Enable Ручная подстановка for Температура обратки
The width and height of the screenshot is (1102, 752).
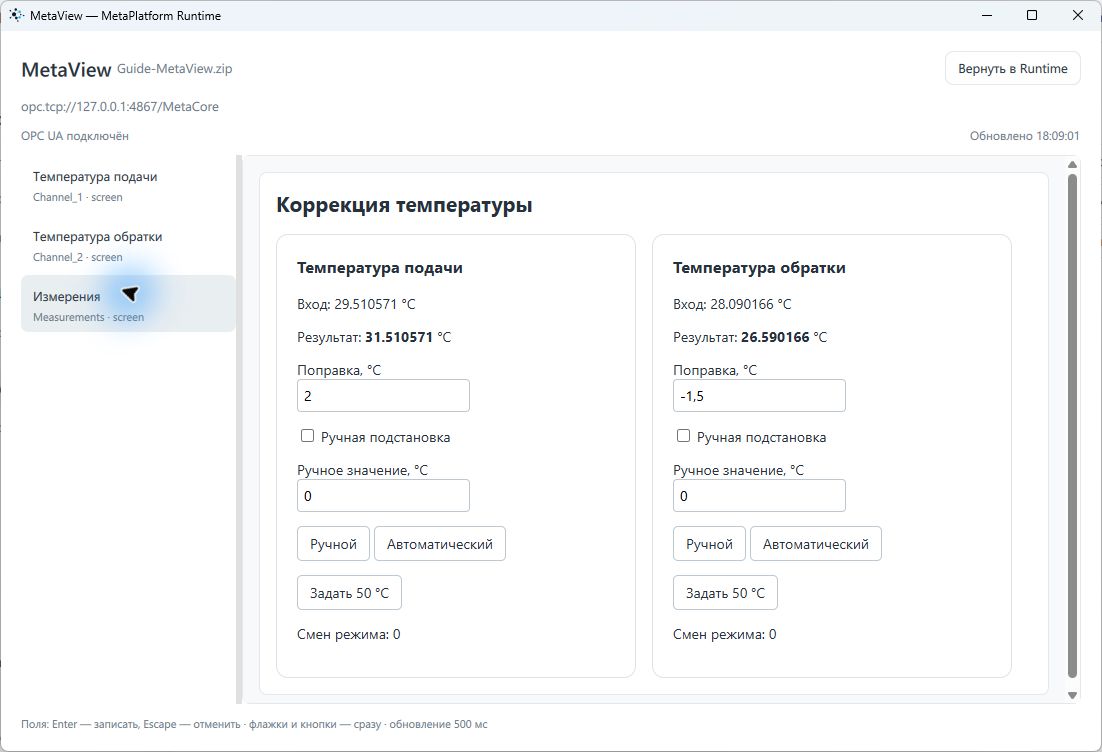click(x=683, y=436)
